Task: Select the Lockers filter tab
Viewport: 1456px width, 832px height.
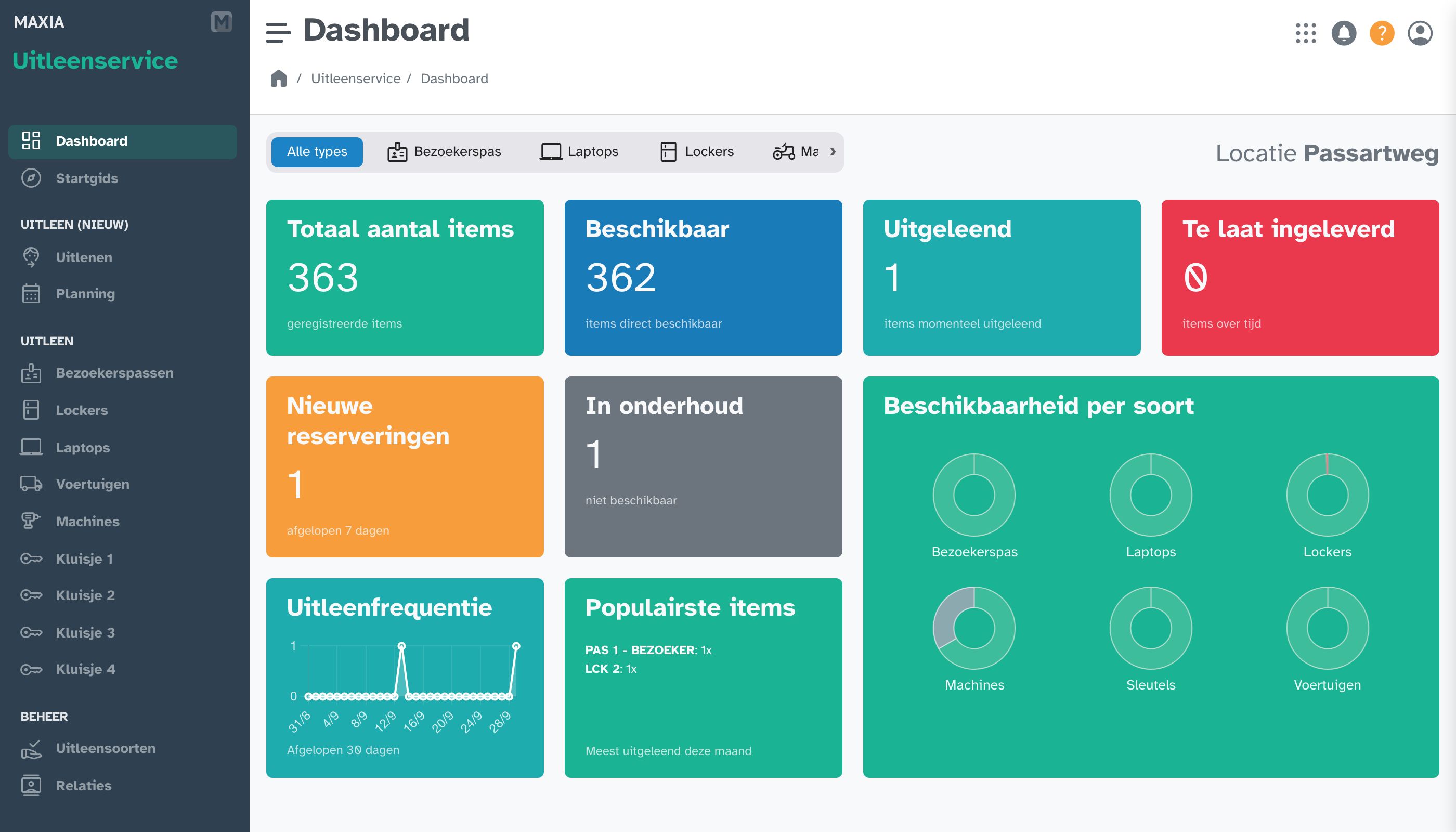Action: click(x=697, y=151)
